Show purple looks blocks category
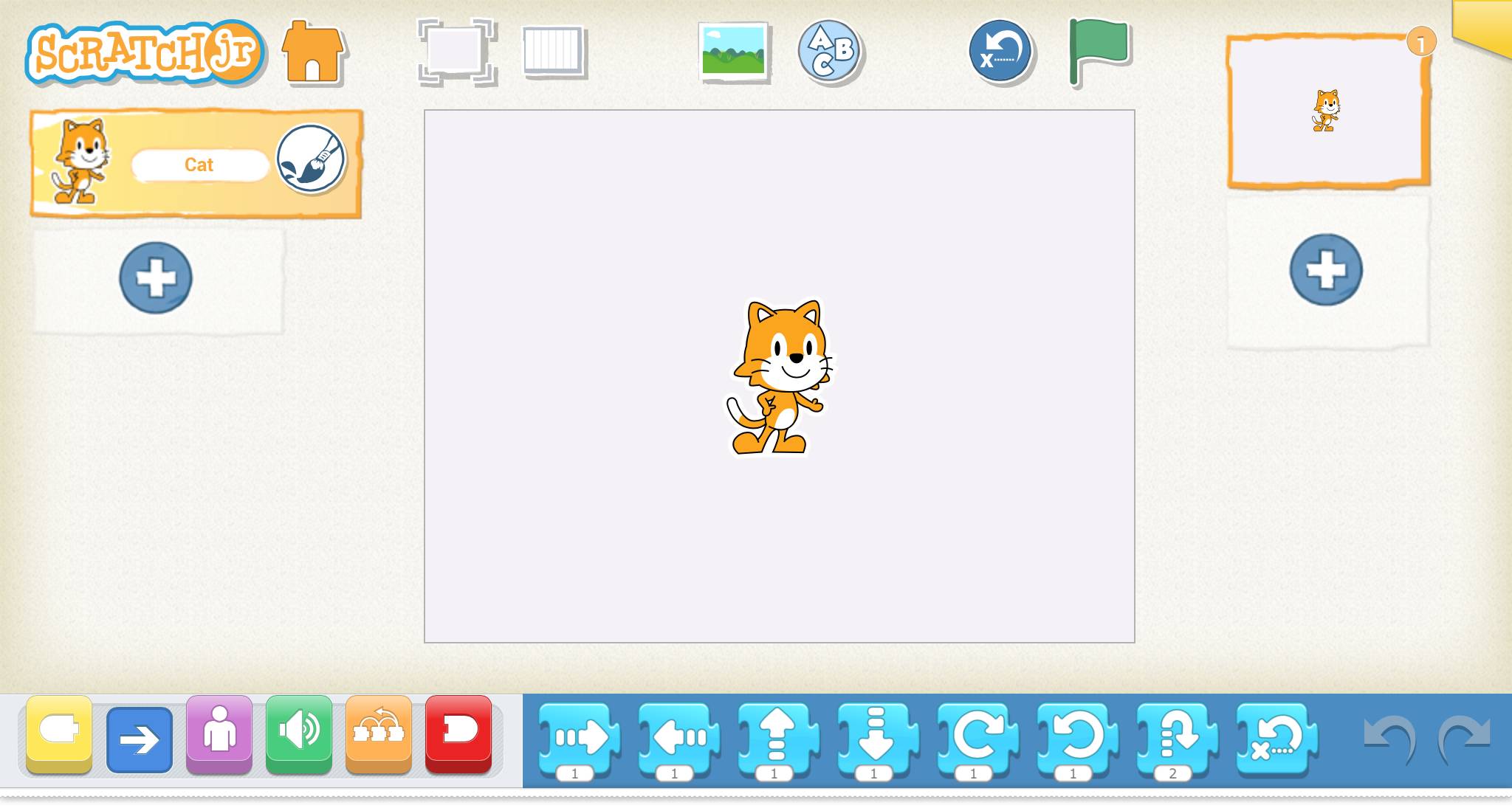This screenshot has height=808, width=1512. tap(219, 734)
